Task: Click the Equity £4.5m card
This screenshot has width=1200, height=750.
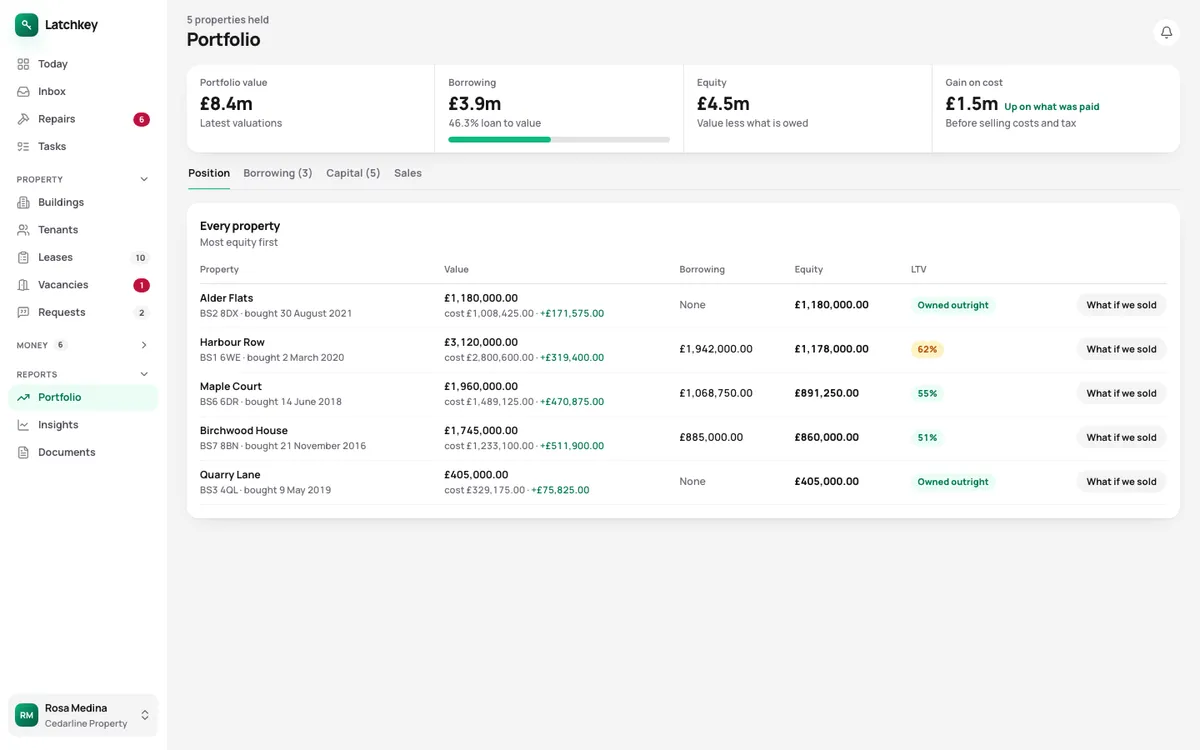Action: tap(808, 109)
